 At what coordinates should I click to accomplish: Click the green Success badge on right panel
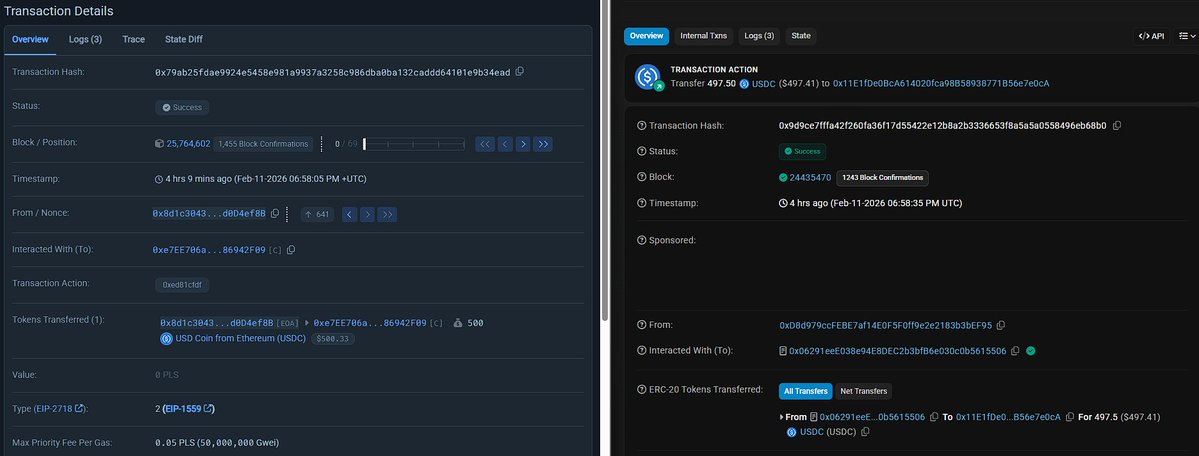[802, 151]
